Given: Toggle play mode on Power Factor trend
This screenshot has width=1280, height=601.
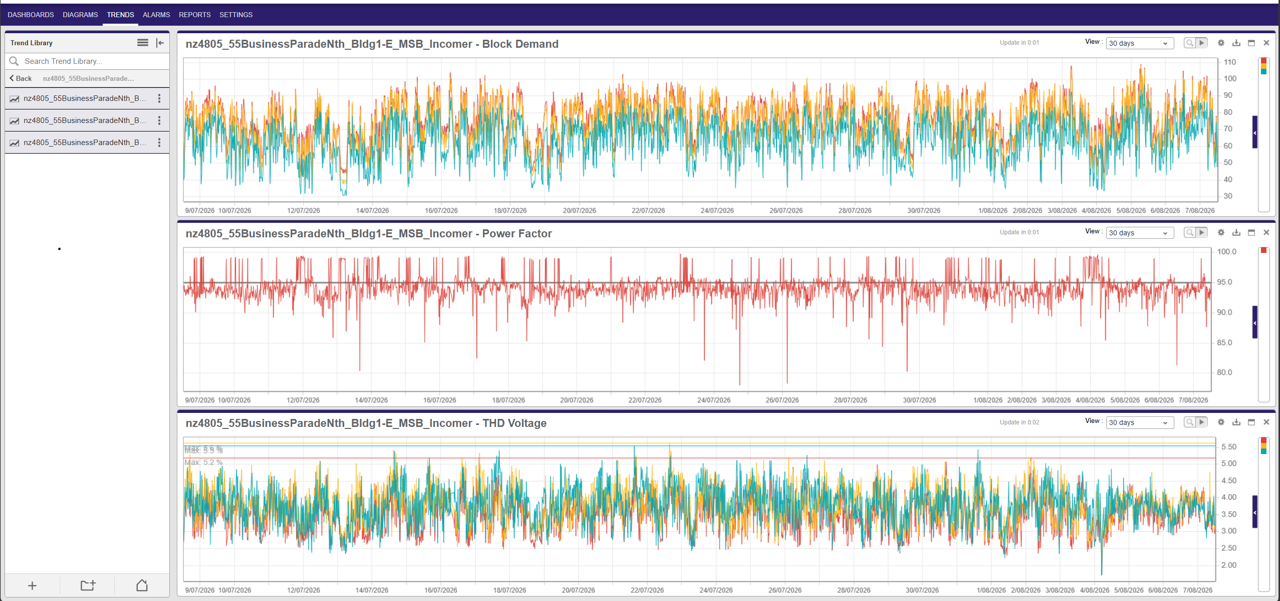Looking at the screenshot, I should click(1202, 232).
